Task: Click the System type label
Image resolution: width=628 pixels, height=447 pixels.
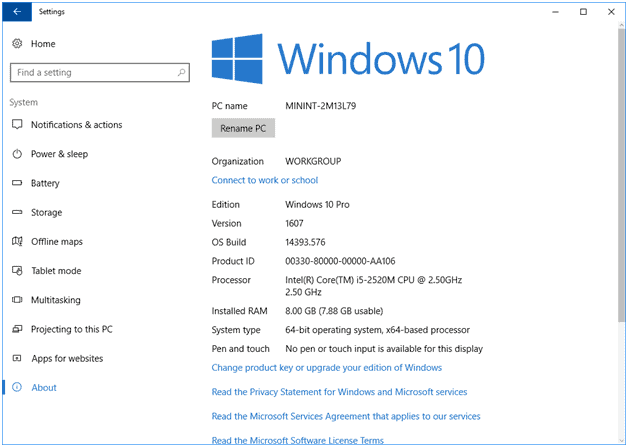Action: 236,330
